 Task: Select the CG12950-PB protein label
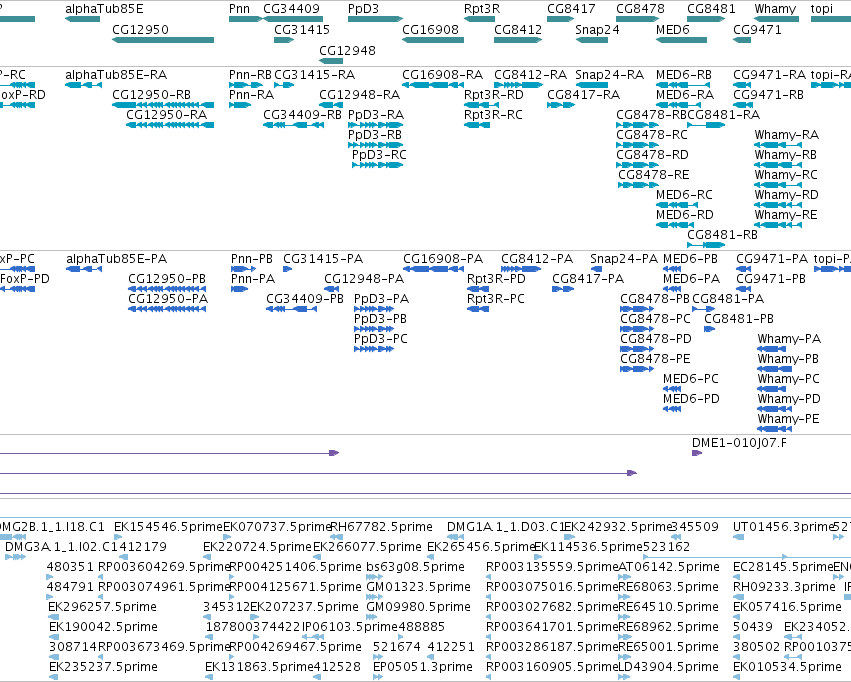click(x=167, y=279)
